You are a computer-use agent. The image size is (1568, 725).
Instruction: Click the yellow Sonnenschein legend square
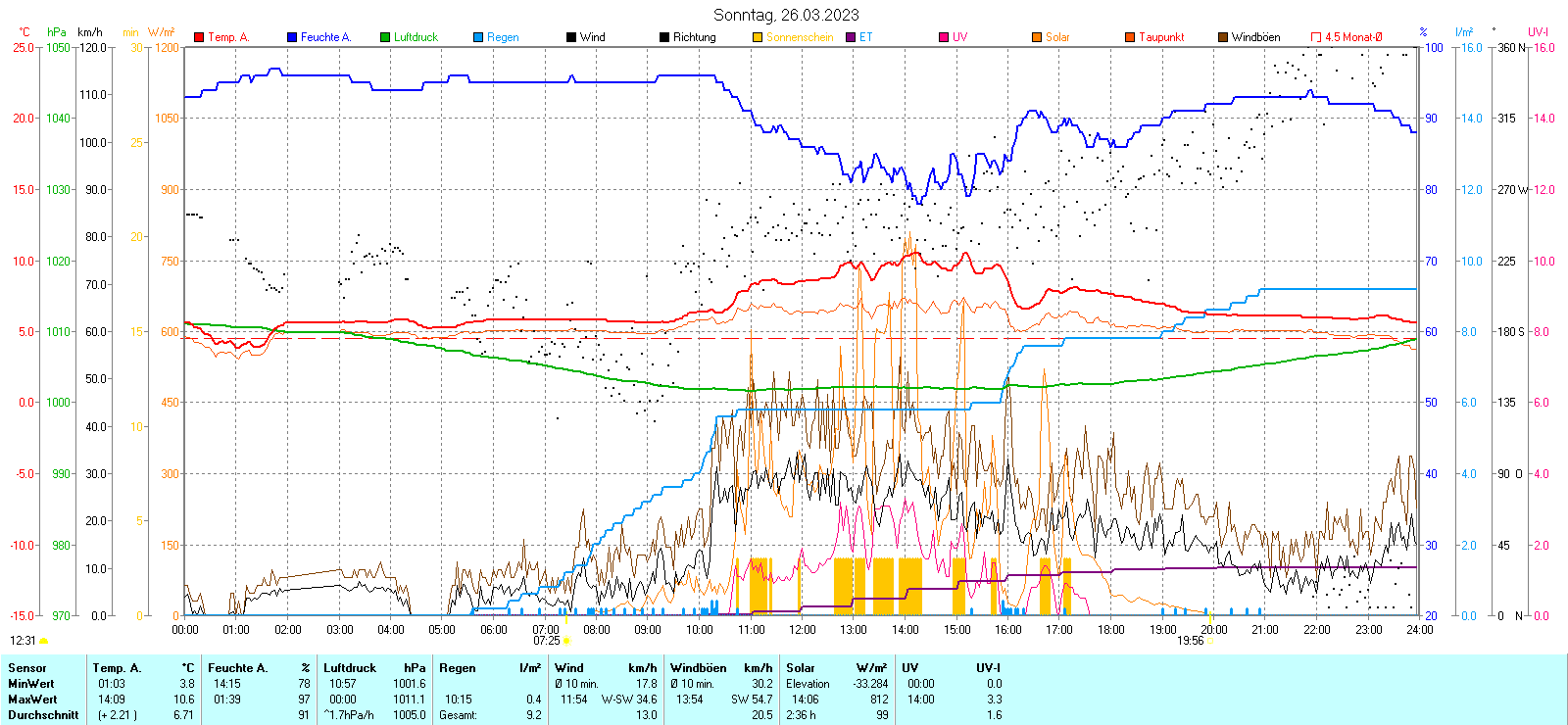click(758, 37)
